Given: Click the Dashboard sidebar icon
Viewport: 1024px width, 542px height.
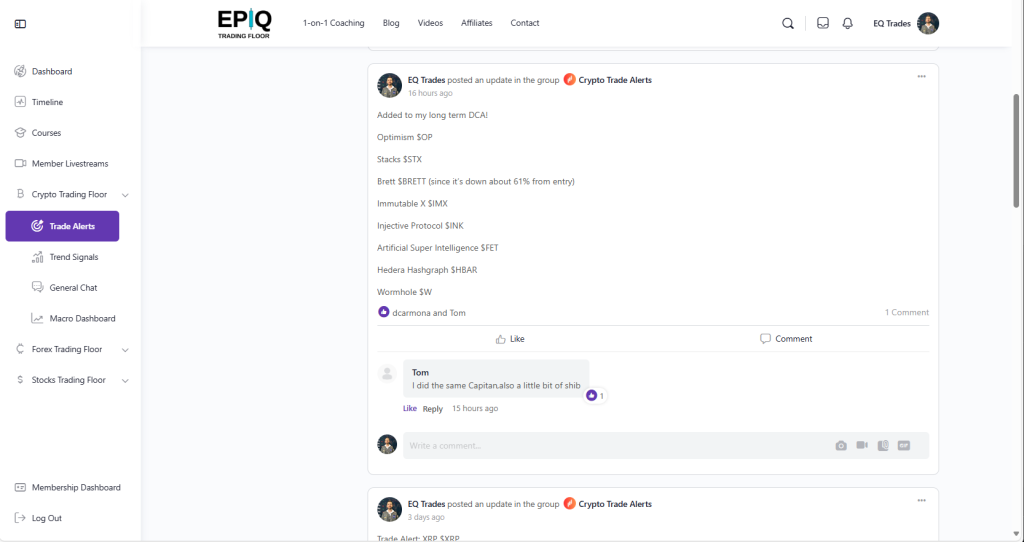Looking at the screenshot, I should pos(20,71).
